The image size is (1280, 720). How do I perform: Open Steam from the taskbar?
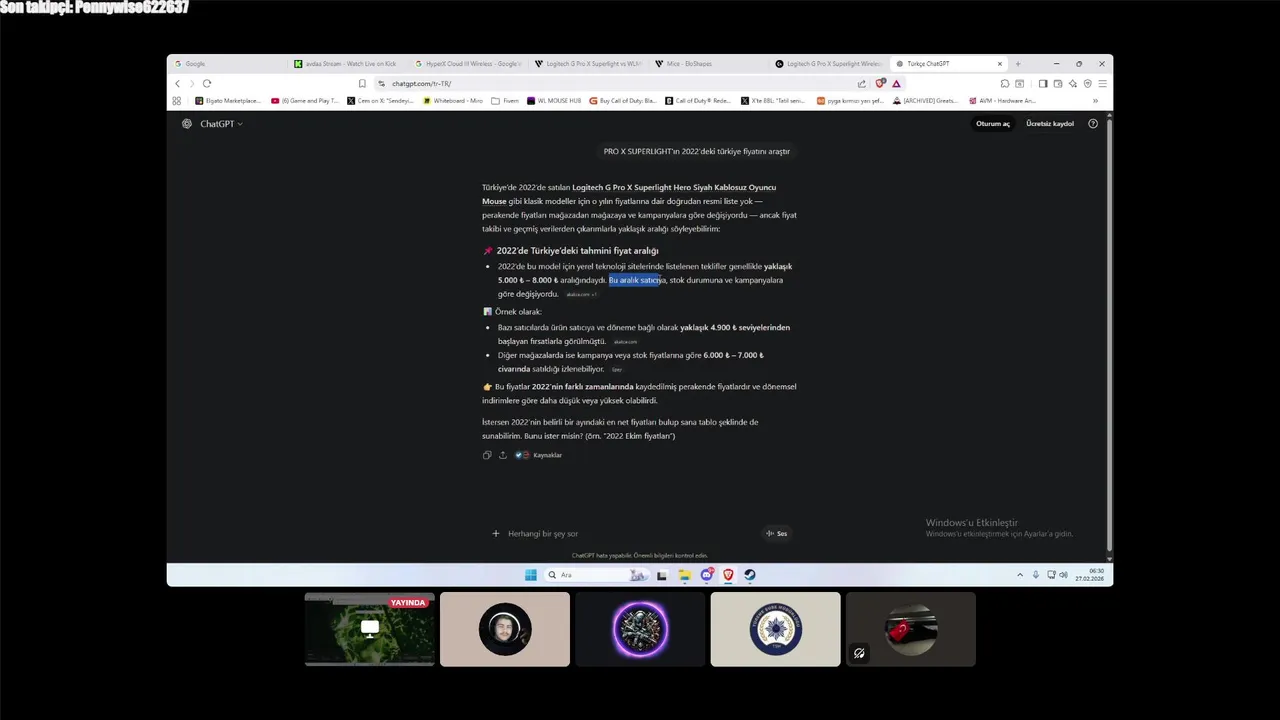pyautogui.click(x=750, y=575)
